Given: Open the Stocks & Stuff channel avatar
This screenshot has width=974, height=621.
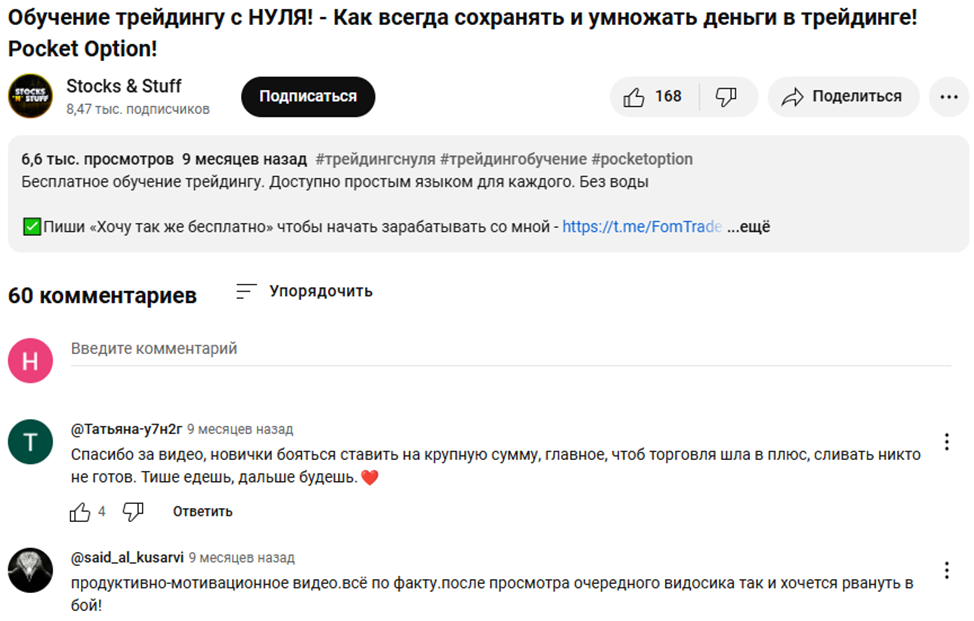Looking at the screenshot, I should click(30, 97).
